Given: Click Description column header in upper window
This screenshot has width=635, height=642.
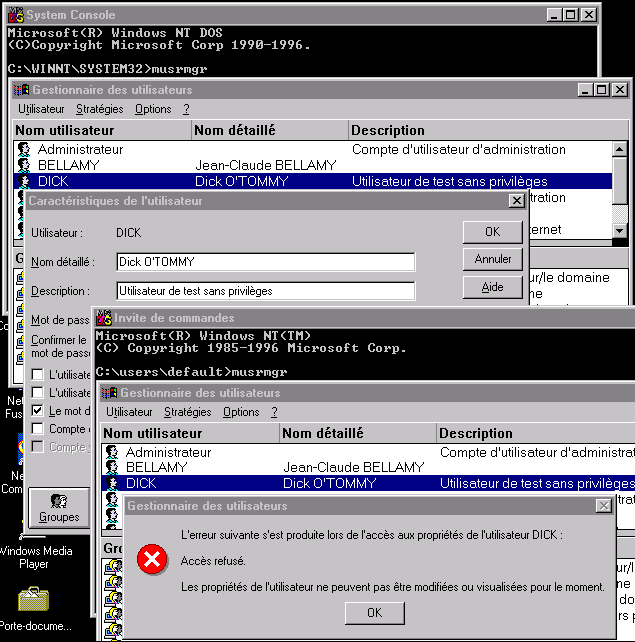Looking at the screenshot, I should (x=489, y=130).
